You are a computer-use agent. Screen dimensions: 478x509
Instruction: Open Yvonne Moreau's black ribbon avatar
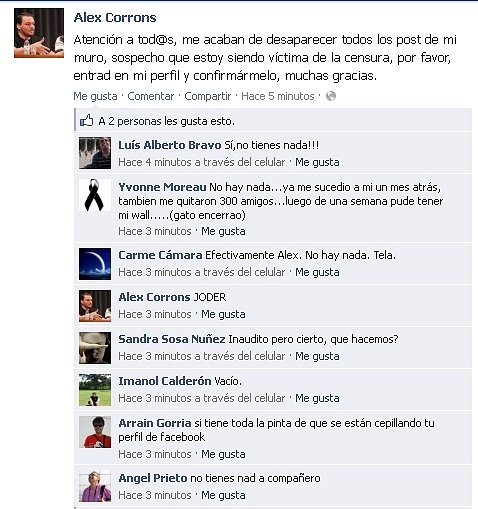(x=95, y=195)
